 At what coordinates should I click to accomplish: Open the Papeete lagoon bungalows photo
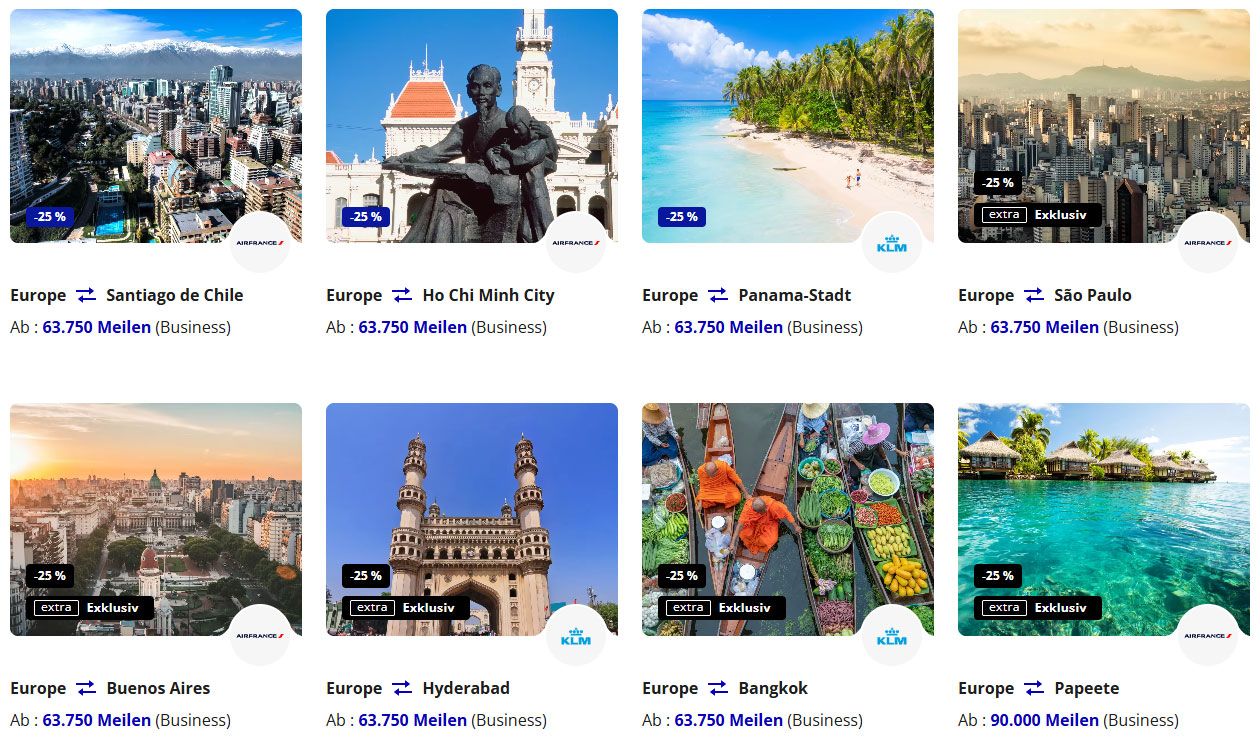click(x=1104, y=519)
